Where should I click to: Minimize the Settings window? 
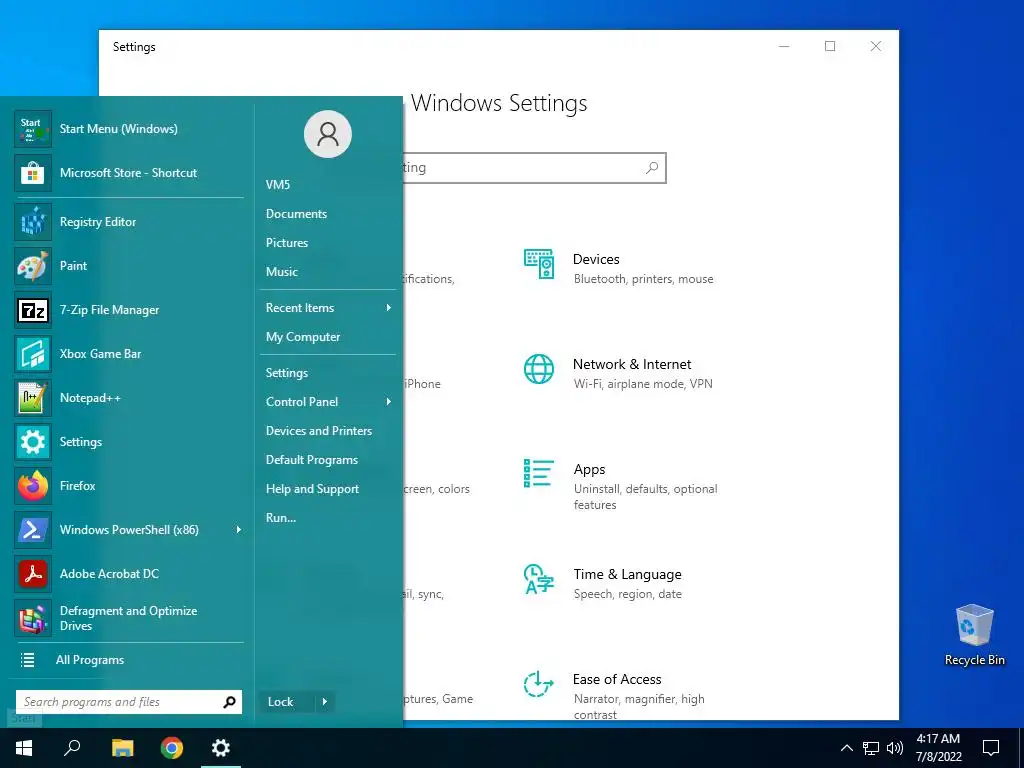[784, 46]
